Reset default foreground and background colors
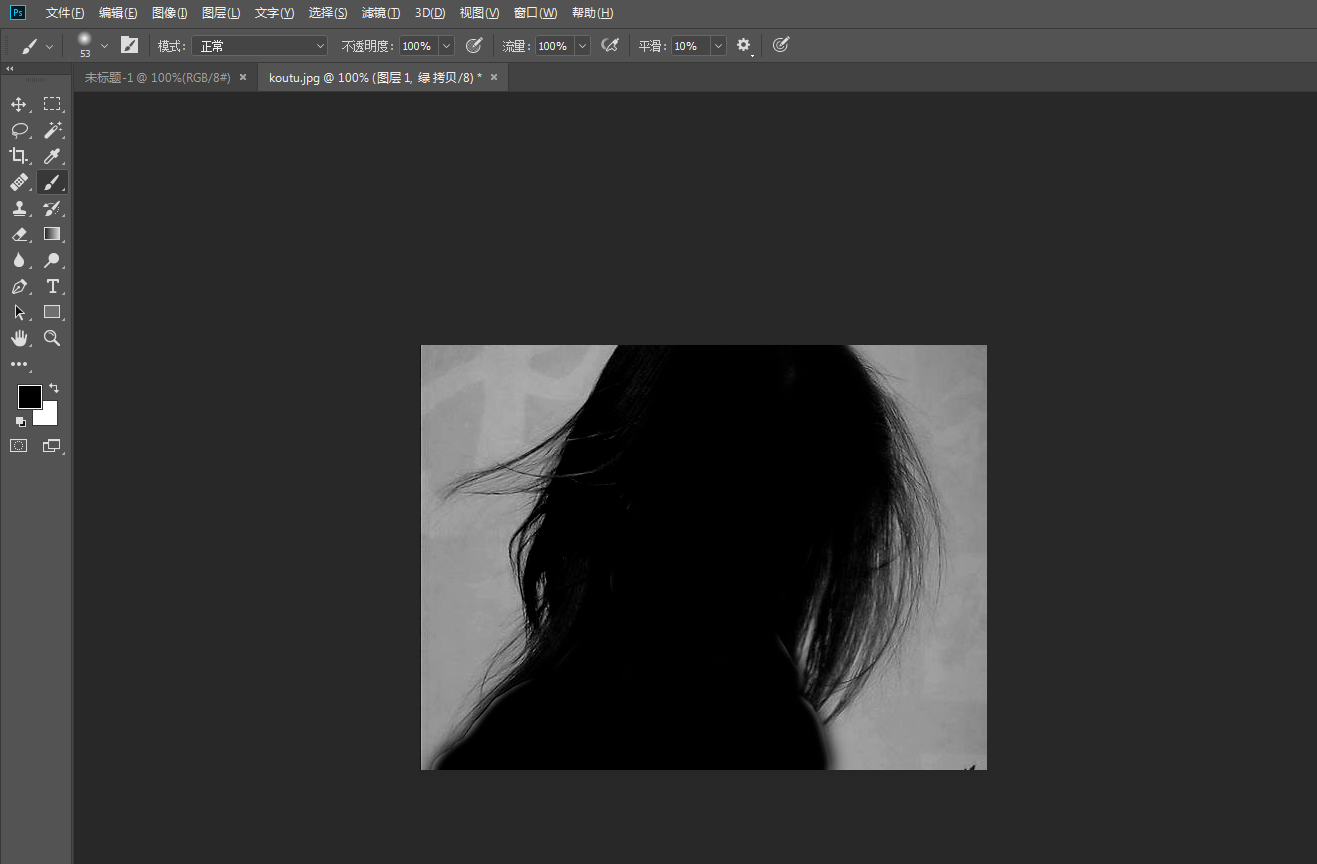 (x=21, y=421)
